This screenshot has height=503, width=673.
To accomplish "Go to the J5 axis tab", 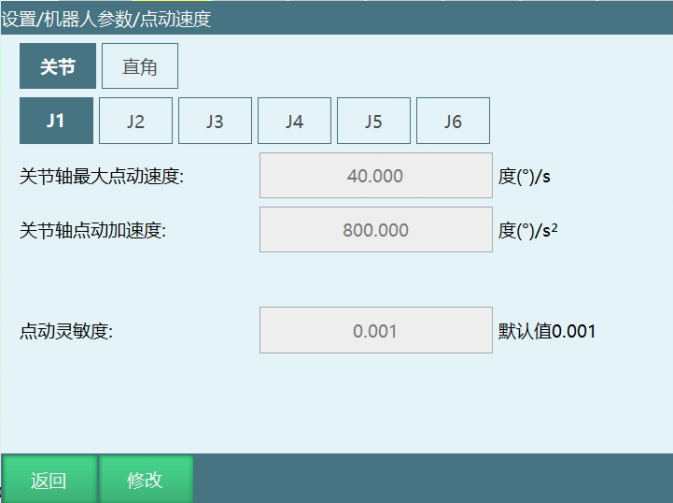I will pos(373,121).
